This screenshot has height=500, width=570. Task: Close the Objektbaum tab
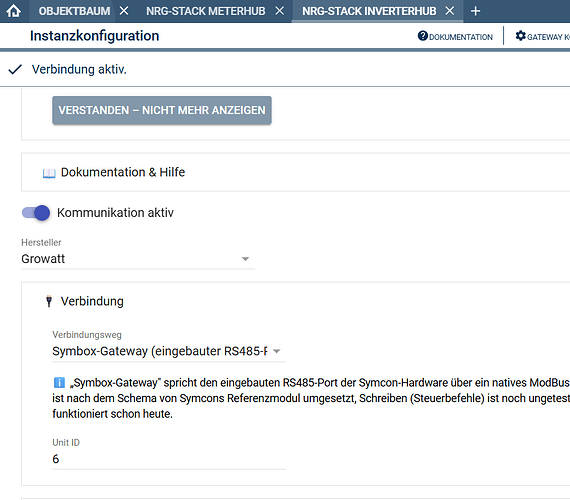[124, 11]
